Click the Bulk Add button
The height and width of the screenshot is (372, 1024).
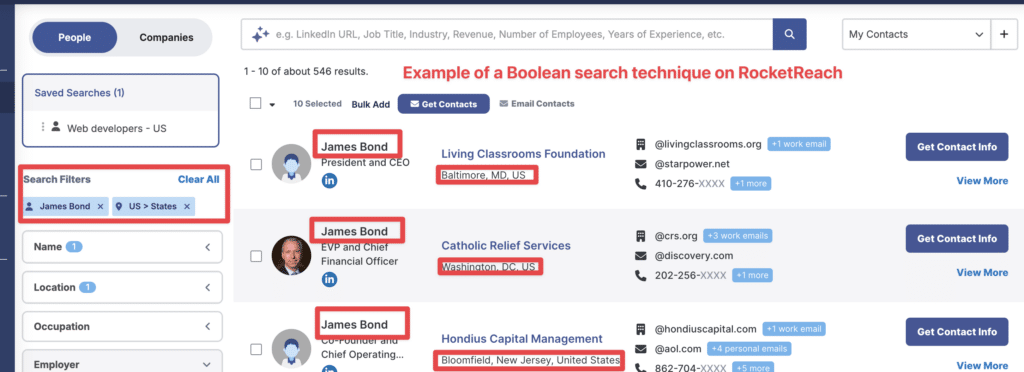click(370, 104)
